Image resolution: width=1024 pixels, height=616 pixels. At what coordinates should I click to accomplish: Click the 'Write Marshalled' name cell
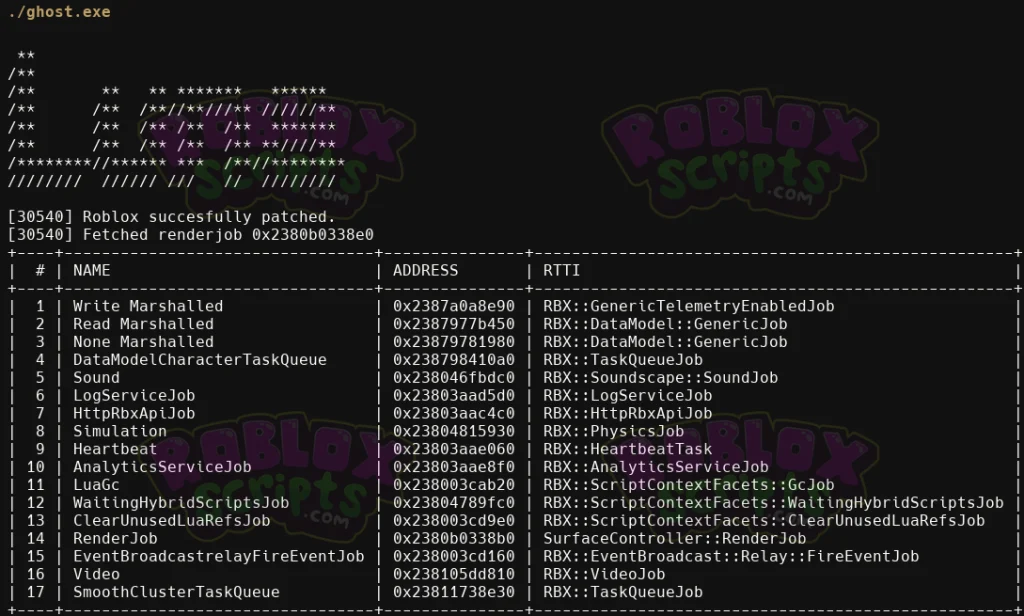[148, 306]
